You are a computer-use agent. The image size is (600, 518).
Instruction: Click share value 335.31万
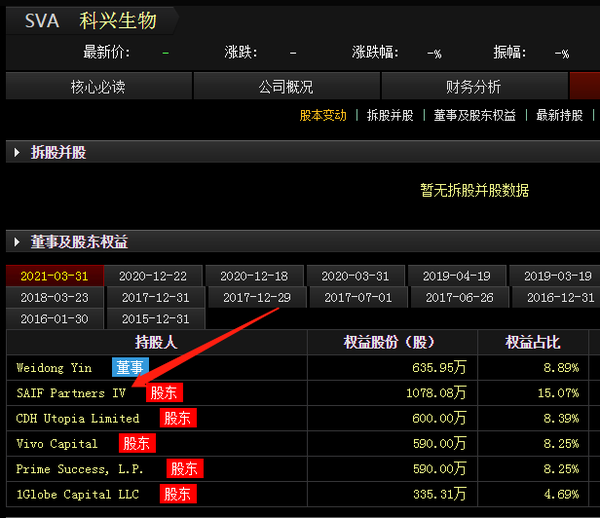point(439,494)
